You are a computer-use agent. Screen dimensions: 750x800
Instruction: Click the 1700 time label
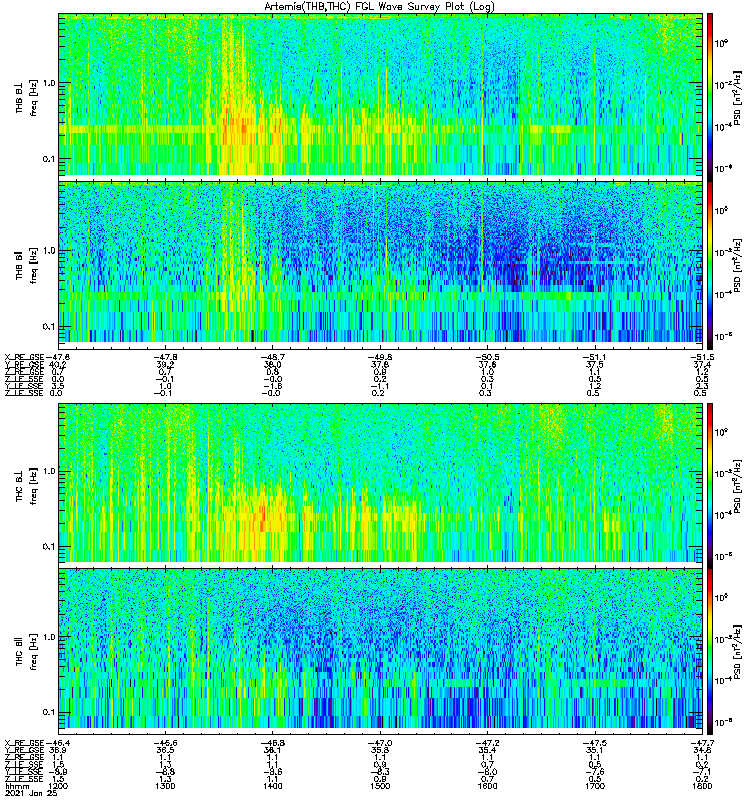coord(594,786)
